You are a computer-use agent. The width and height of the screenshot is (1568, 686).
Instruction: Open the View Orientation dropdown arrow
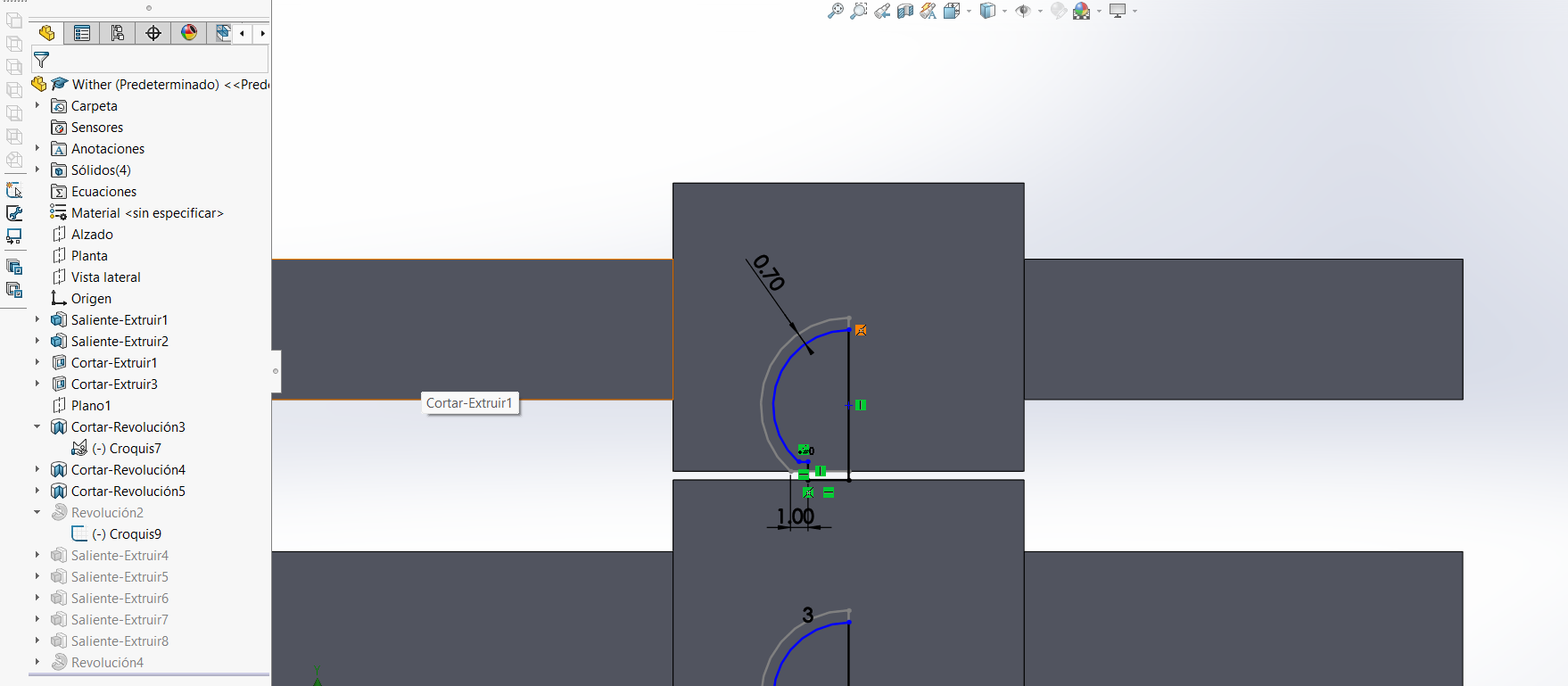[969, 12]
